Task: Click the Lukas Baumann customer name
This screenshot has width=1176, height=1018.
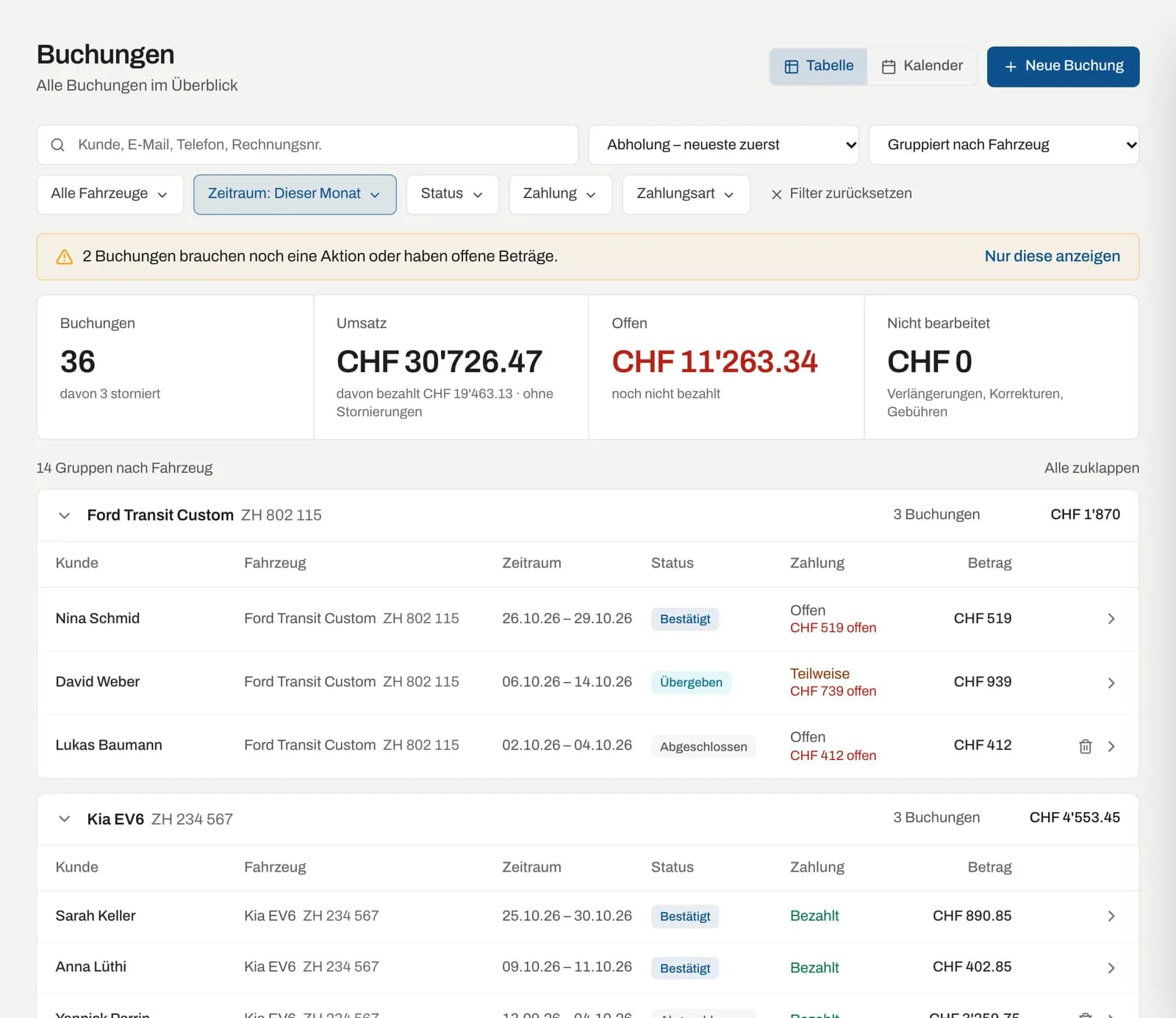Action: point(109,745)
